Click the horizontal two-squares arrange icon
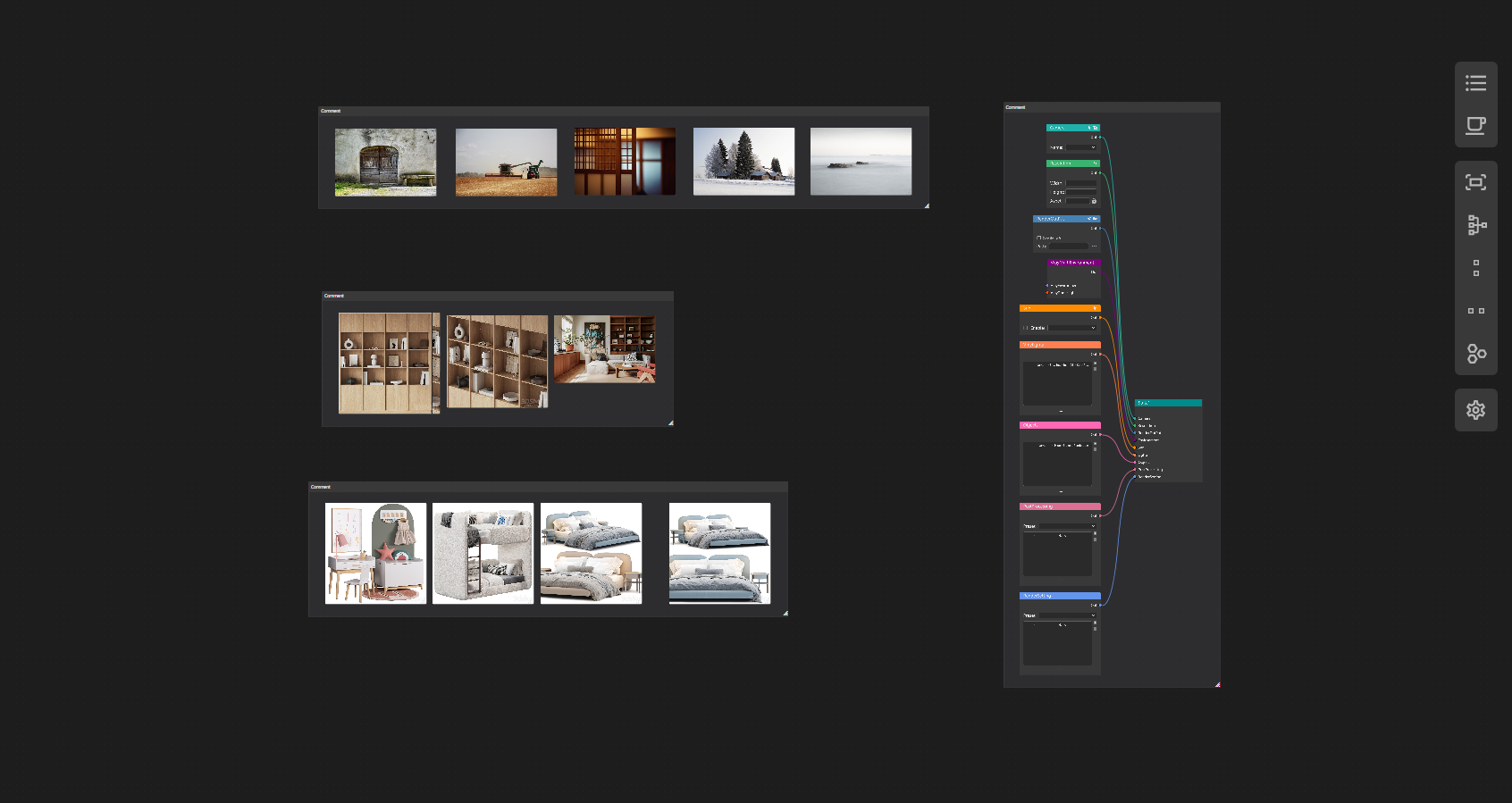The image size is (1512, 803). click(1475, 311)
